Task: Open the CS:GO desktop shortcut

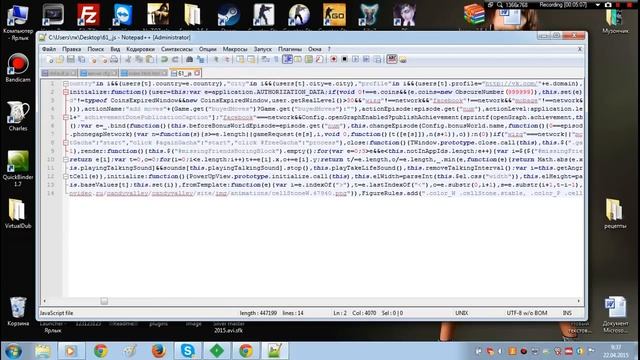Action: tap(334, 15)
